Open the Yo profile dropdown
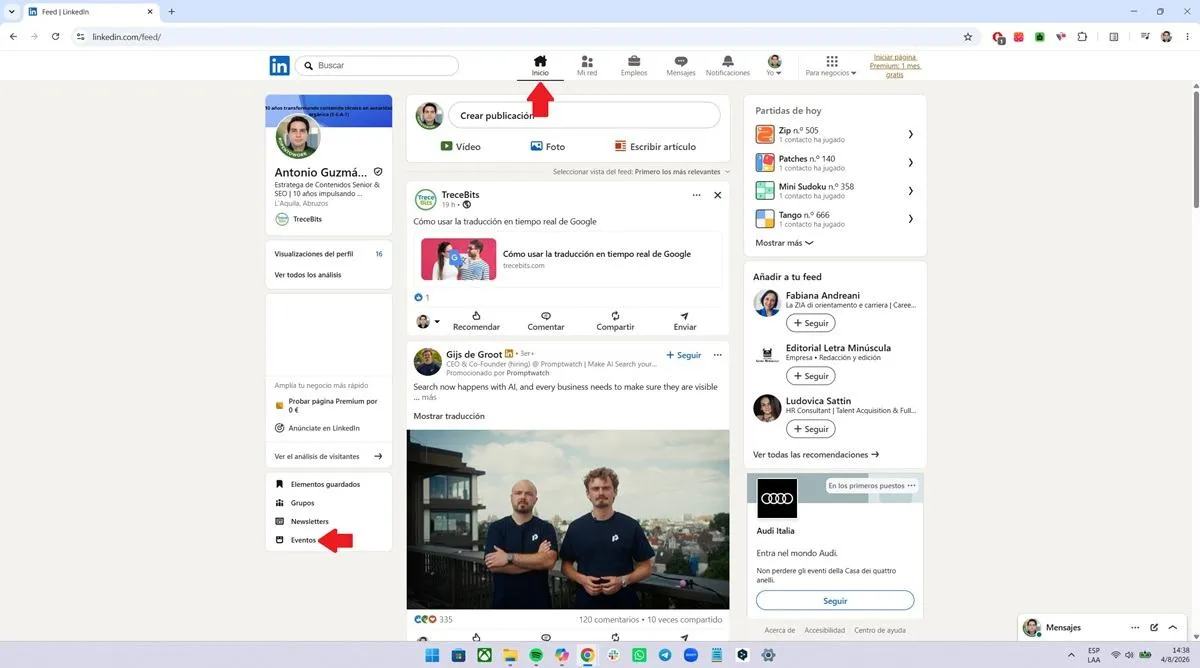The width and height of the screenshot is (1200, 668). tap(774, 66)
